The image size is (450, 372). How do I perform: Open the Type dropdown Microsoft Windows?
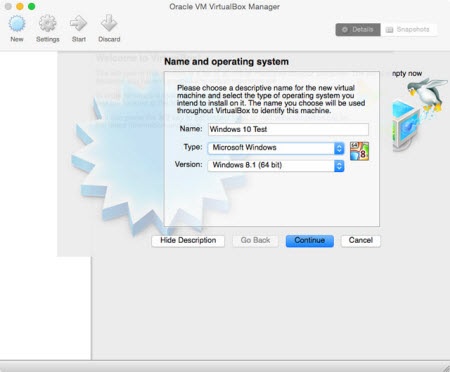click(276, 148)
